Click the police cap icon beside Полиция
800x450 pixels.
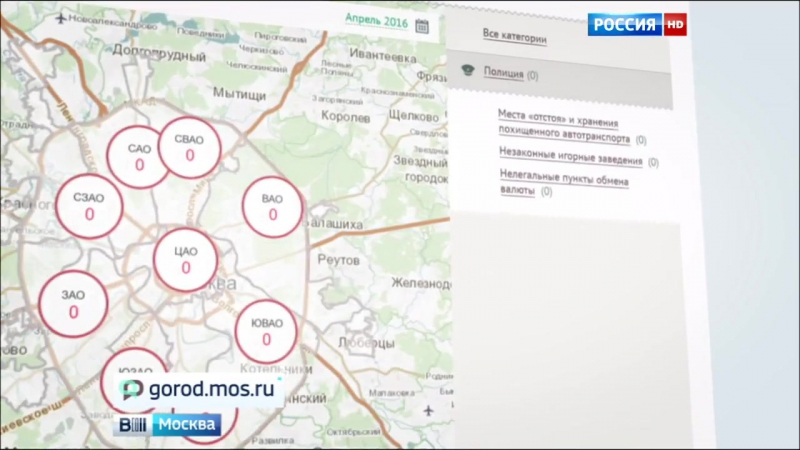pyautogui.click(x=468, y=70)
